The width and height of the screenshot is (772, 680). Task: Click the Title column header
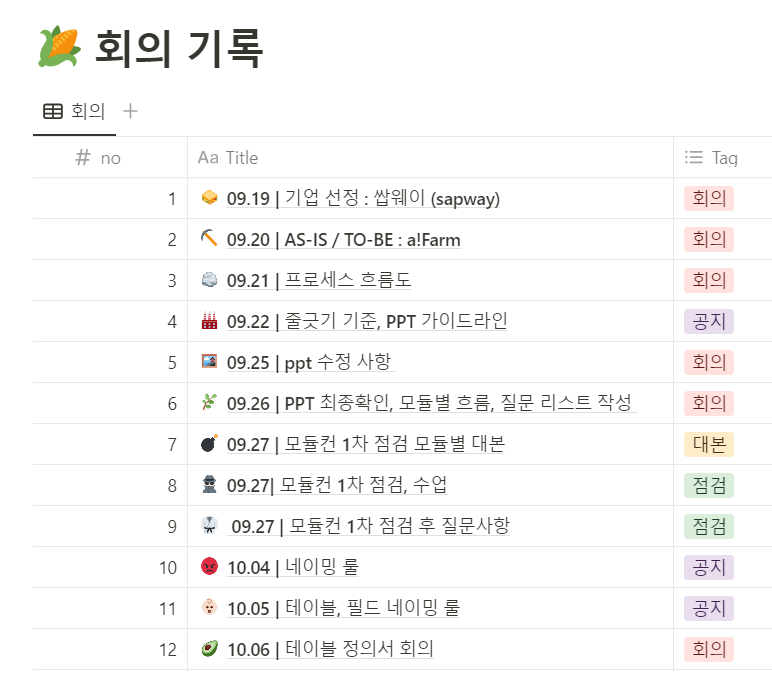(430, 158)
